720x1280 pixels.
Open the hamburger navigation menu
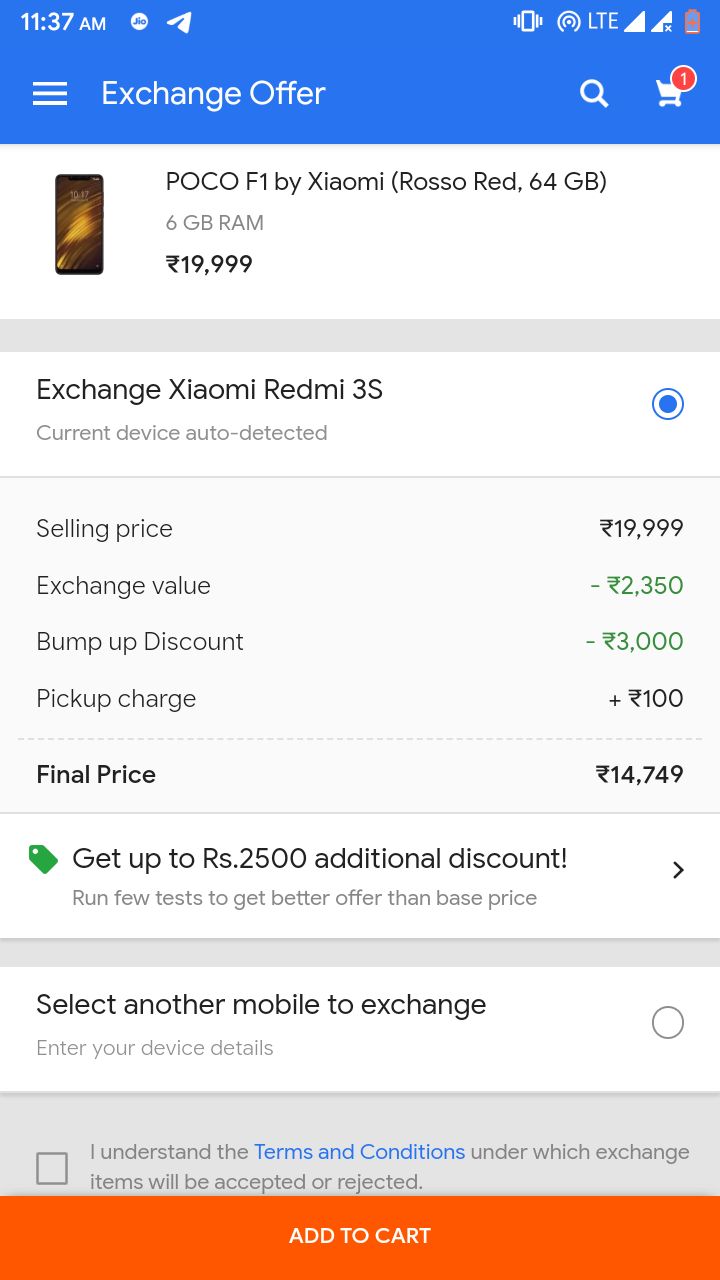pos(50,94)
